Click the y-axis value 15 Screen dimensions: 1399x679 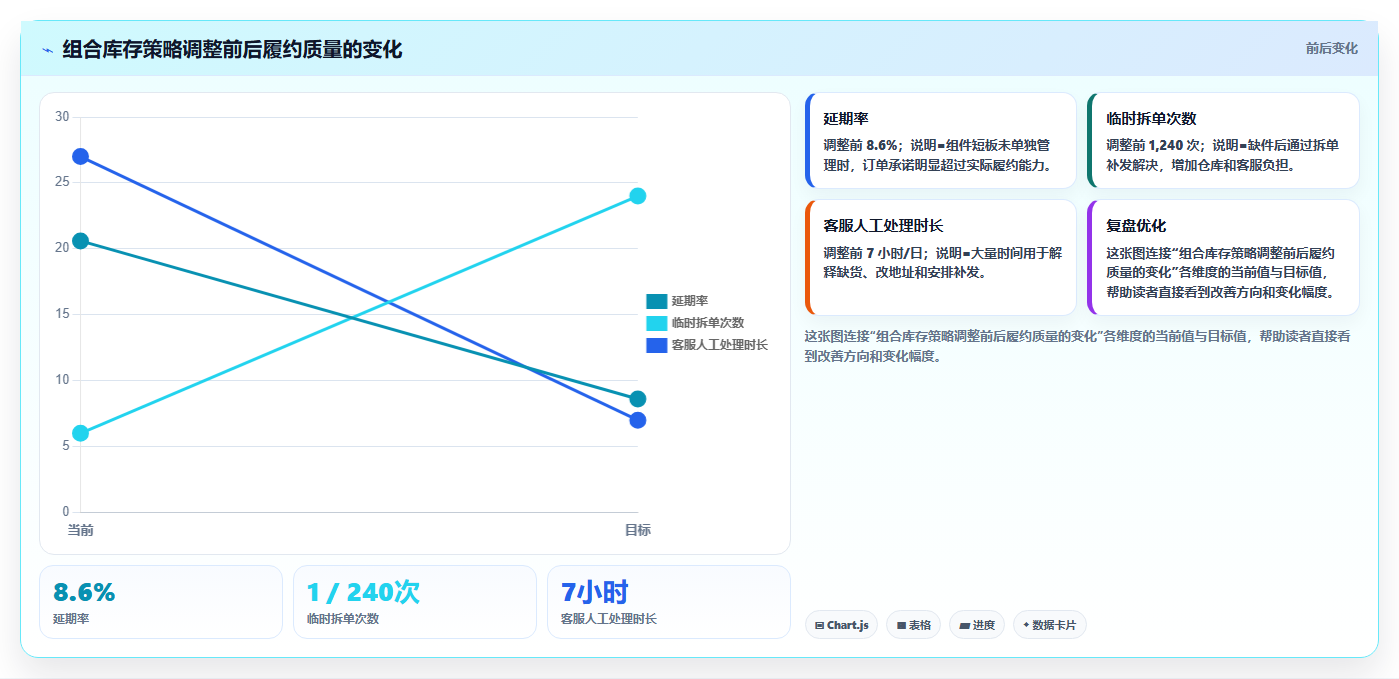(x=62, y=314)
